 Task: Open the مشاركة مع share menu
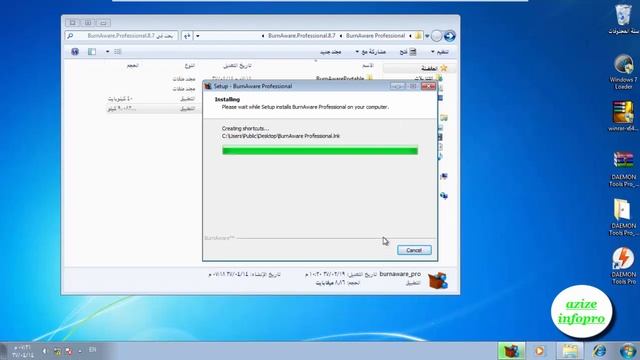click(x=371, y=52)
